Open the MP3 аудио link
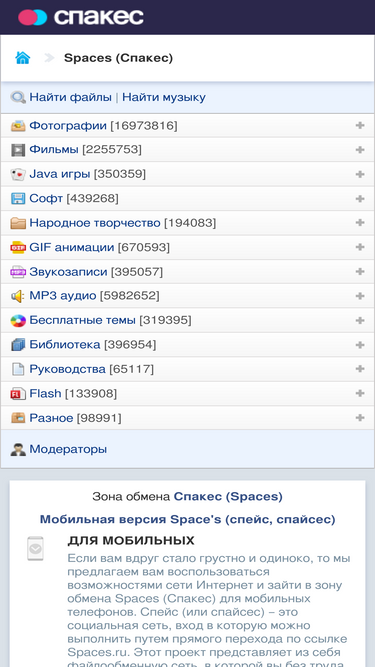Screen dimensions: 375x667 (62, 296)
